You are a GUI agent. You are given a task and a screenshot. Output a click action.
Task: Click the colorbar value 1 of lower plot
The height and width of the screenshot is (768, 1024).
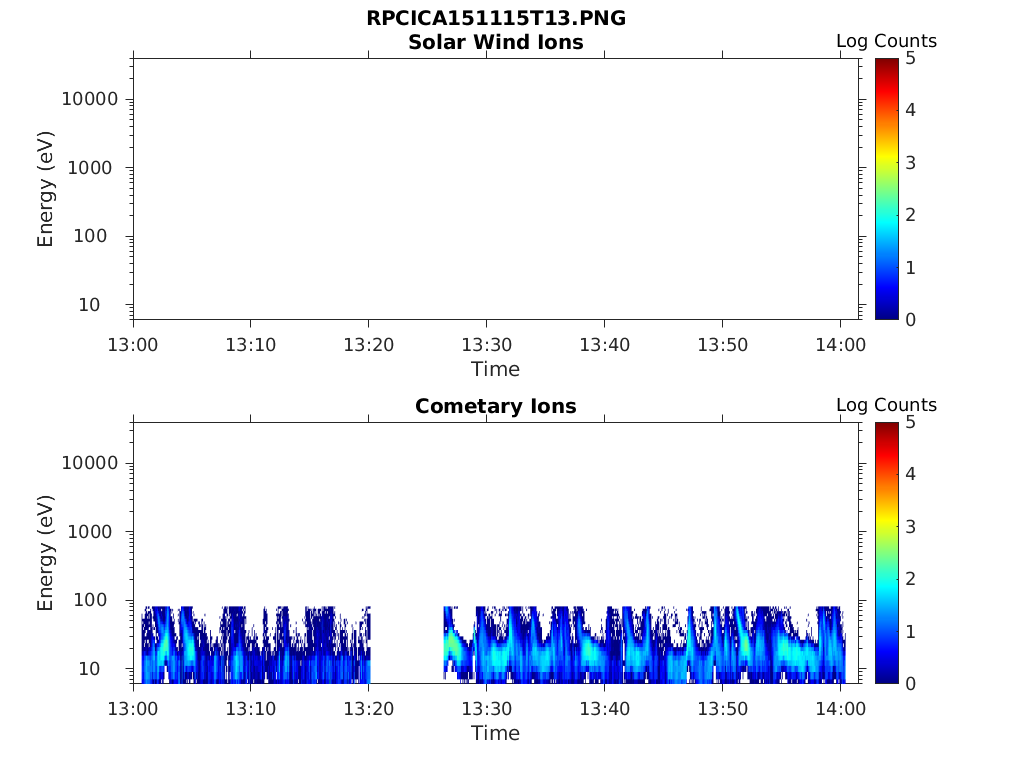click(910, 632)
